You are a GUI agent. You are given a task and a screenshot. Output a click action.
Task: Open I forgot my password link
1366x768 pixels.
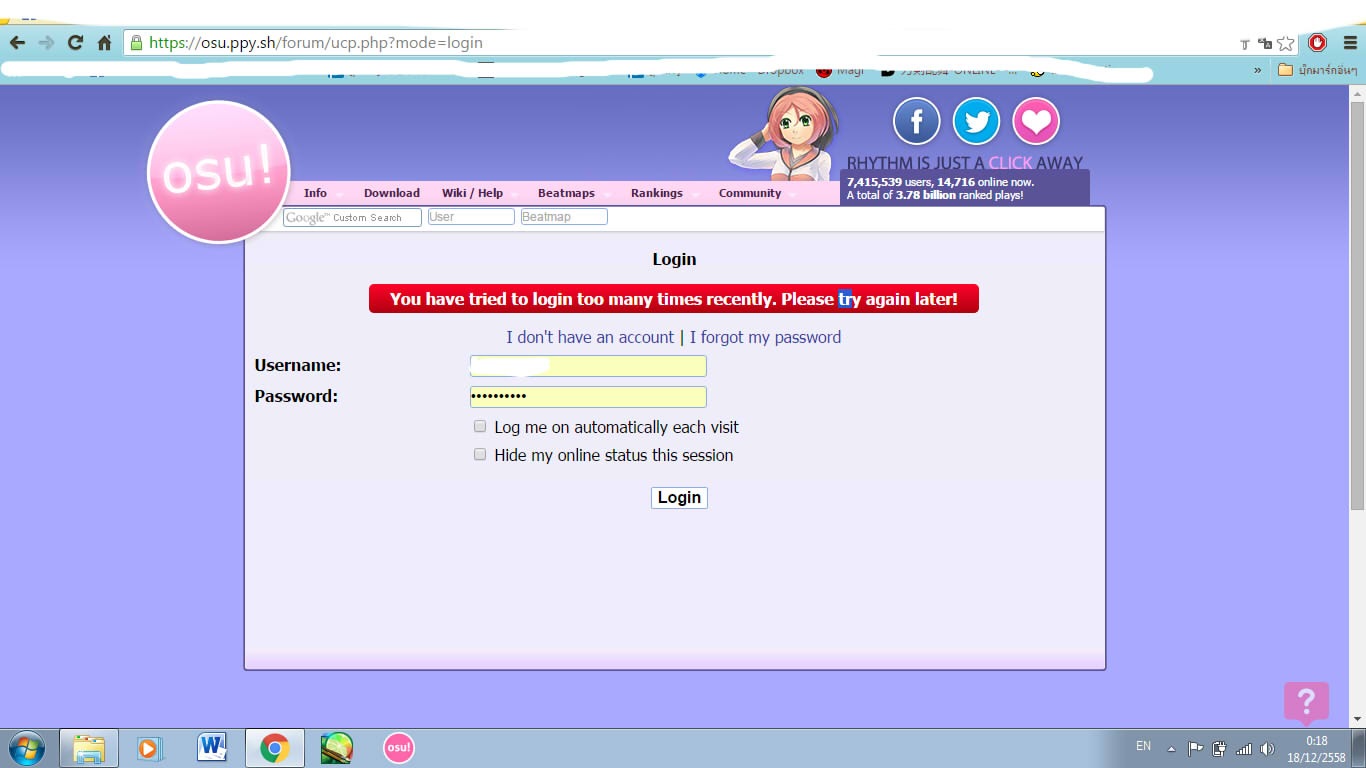click(x=765, y=337)
